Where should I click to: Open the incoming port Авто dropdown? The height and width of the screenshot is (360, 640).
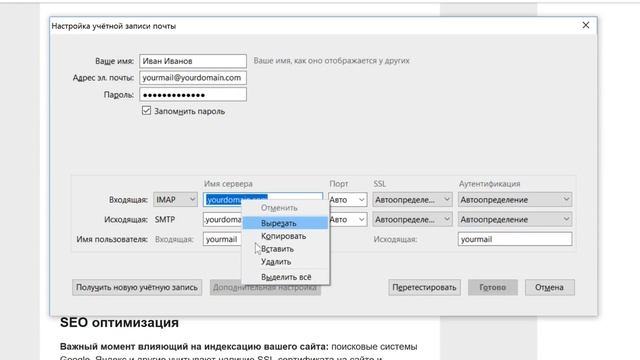point(347,200)
